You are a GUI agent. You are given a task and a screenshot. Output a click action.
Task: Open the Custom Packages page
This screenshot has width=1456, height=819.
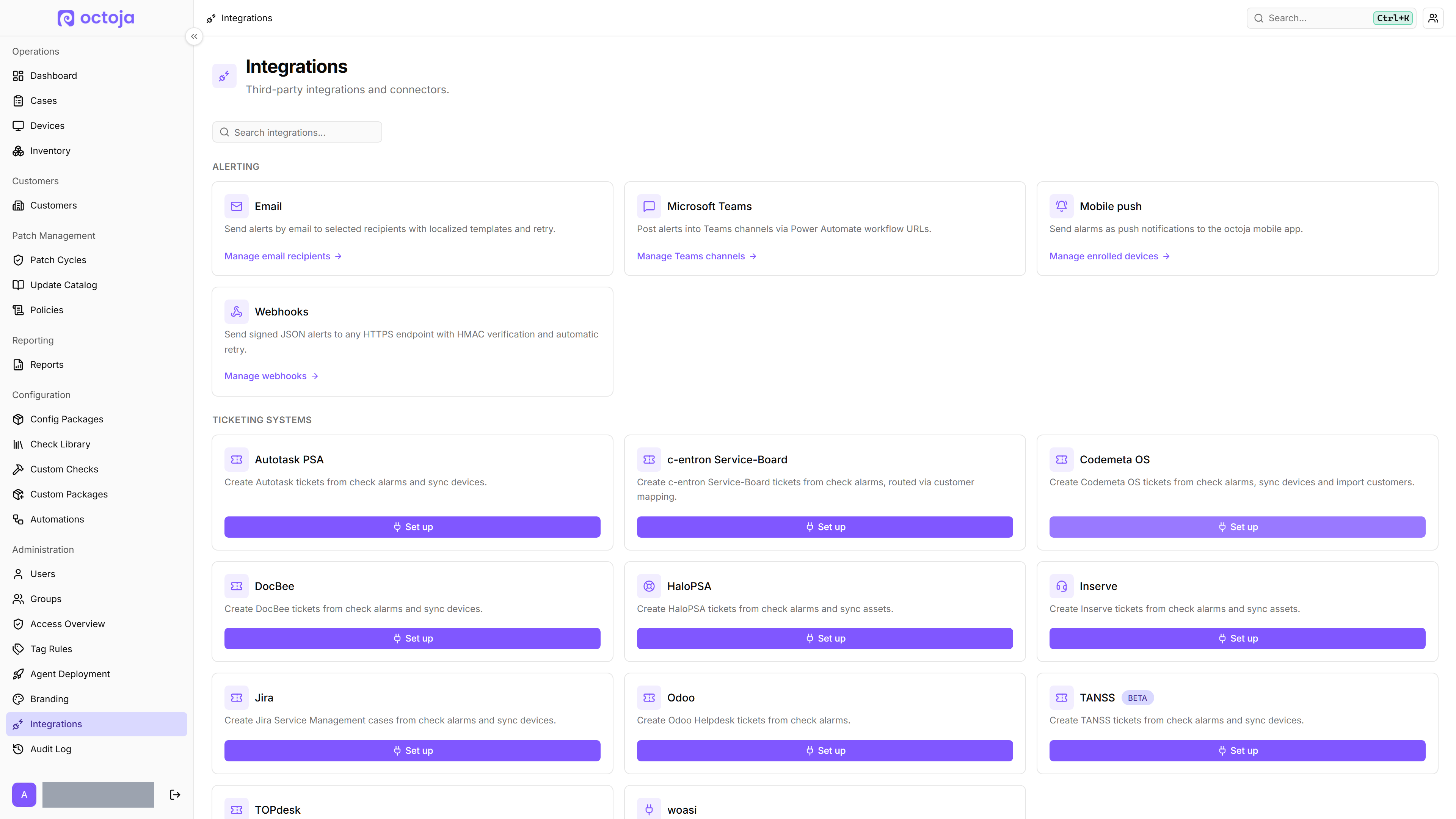click(x=97, y=494)
